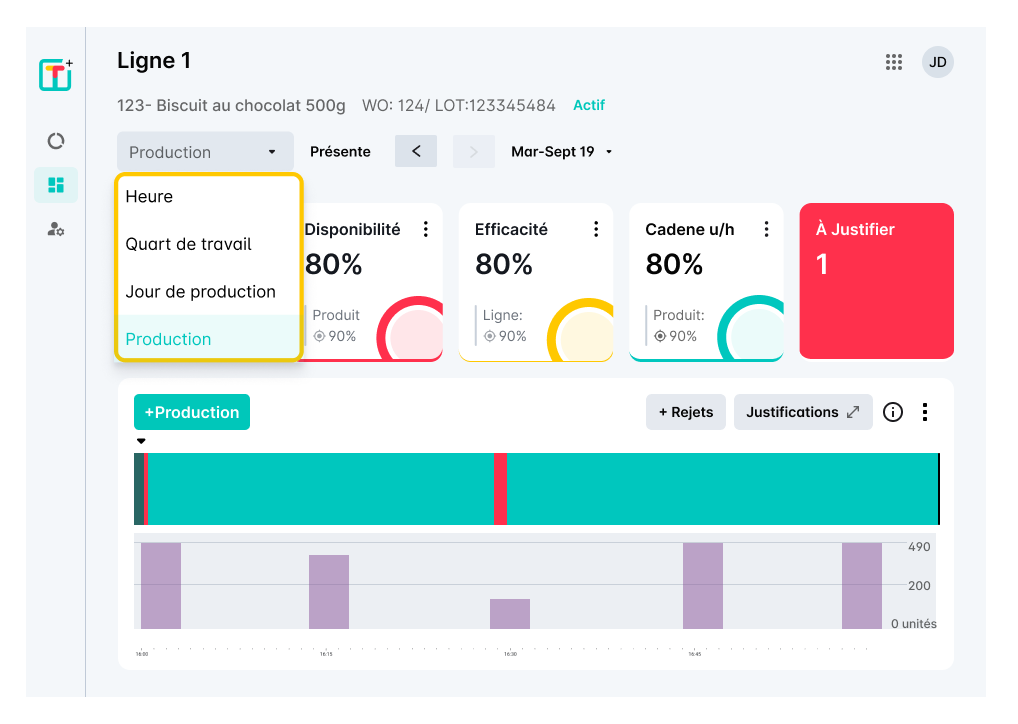Click the Cadene u/h 80% value
The image size is (1018, 724).
coord(674,264)
